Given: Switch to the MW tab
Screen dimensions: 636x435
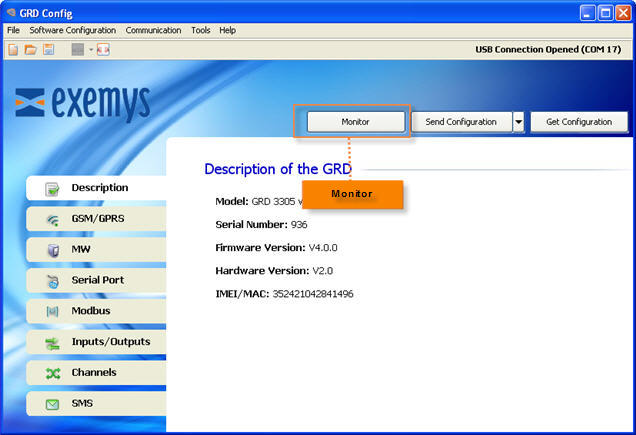Looking at the screenshot, I should coord(97,250).
